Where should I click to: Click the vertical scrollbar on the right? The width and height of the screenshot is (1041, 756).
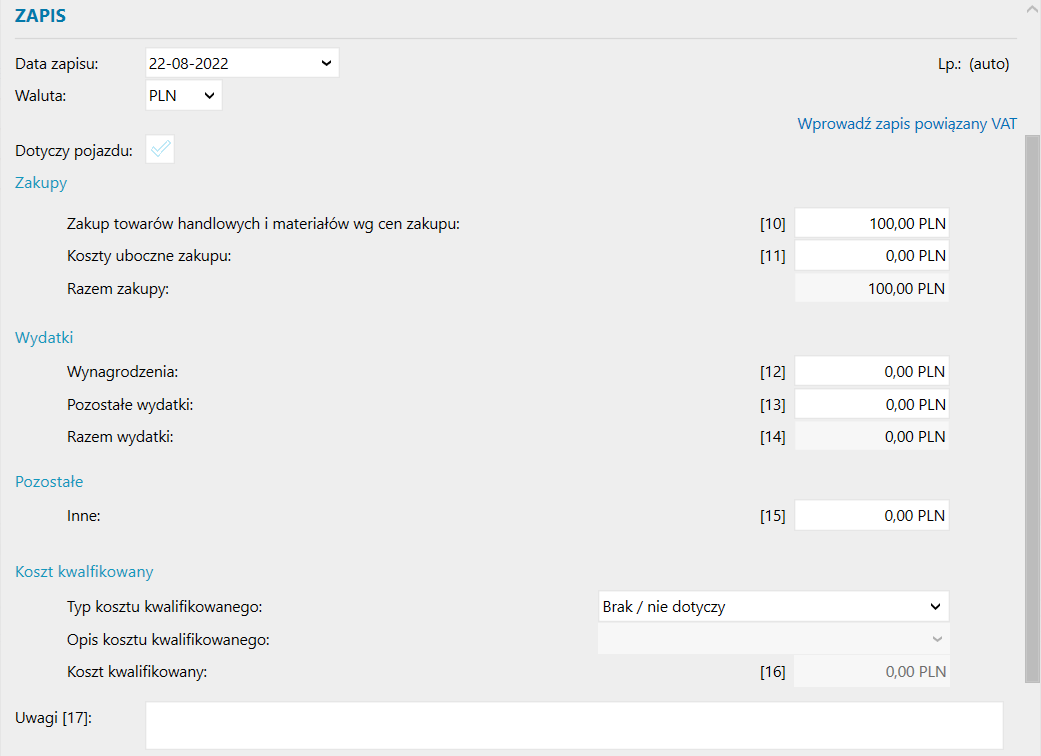pos(1032,400)
